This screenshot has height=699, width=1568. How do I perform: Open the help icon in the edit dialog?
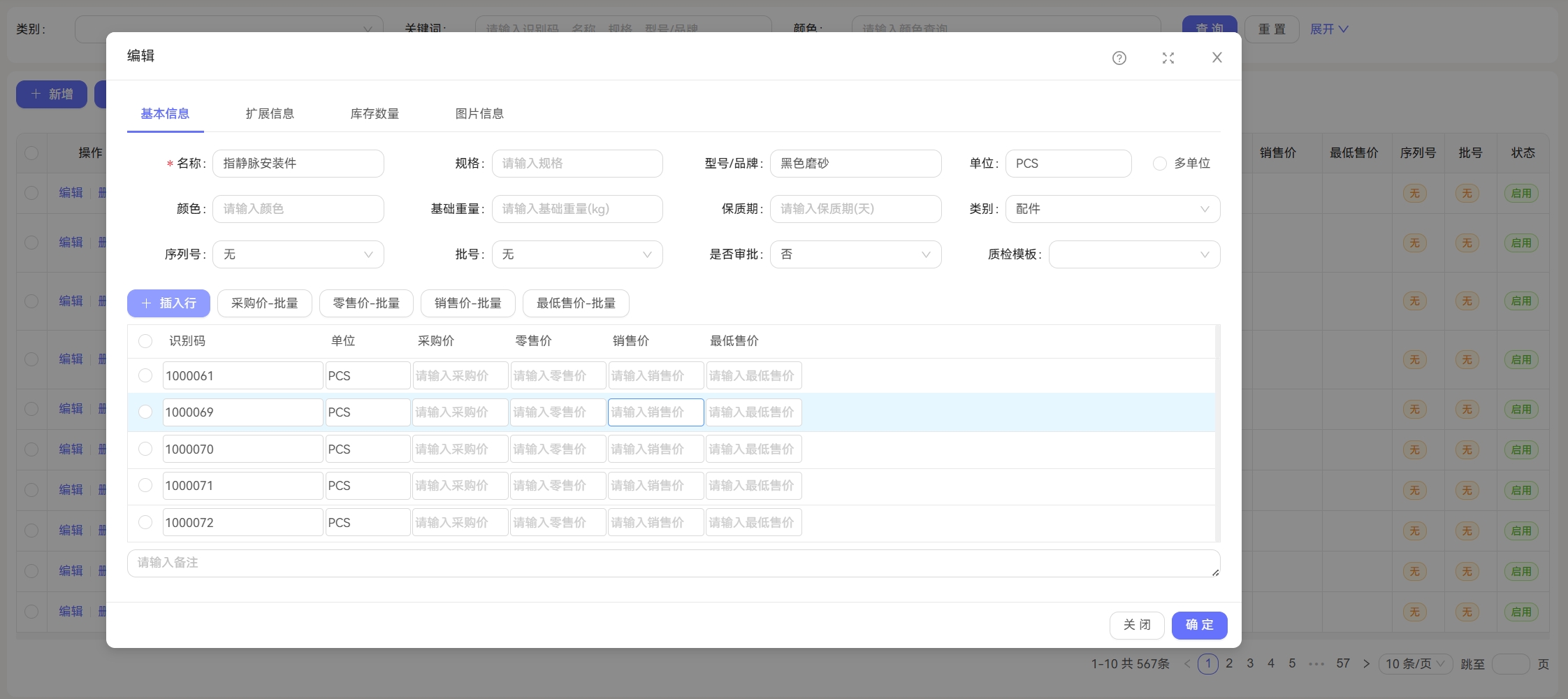click(x=1119, y=58)
